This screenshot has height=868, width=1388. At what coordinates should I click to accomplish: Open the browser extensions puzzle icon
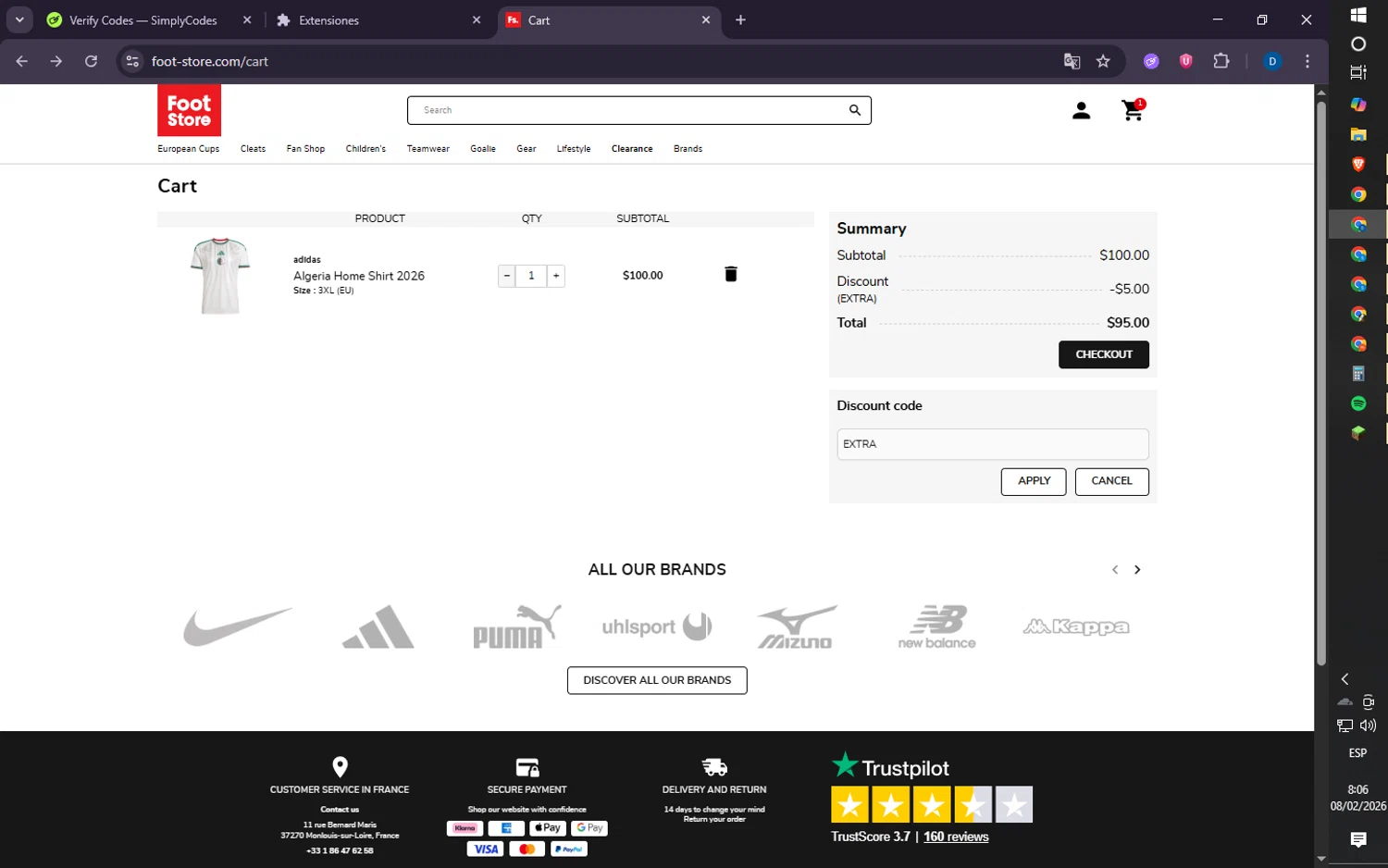click(1221, 61)
